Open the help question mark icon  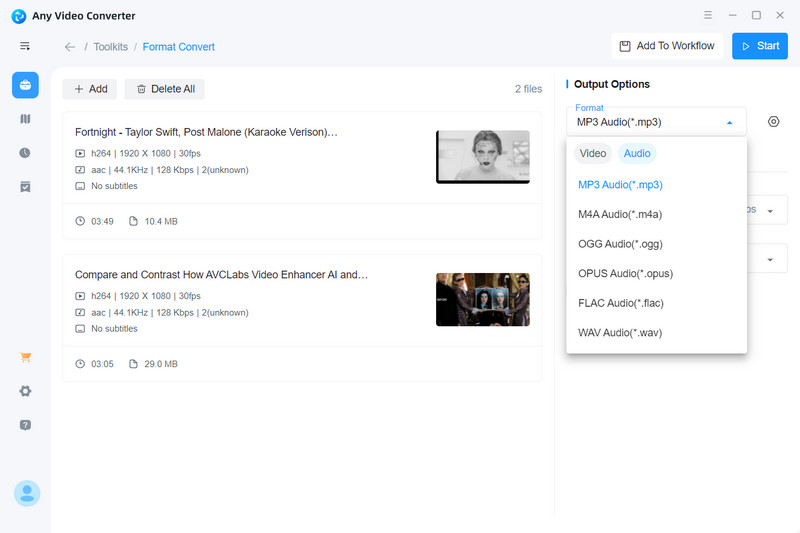tap(25, 425)
